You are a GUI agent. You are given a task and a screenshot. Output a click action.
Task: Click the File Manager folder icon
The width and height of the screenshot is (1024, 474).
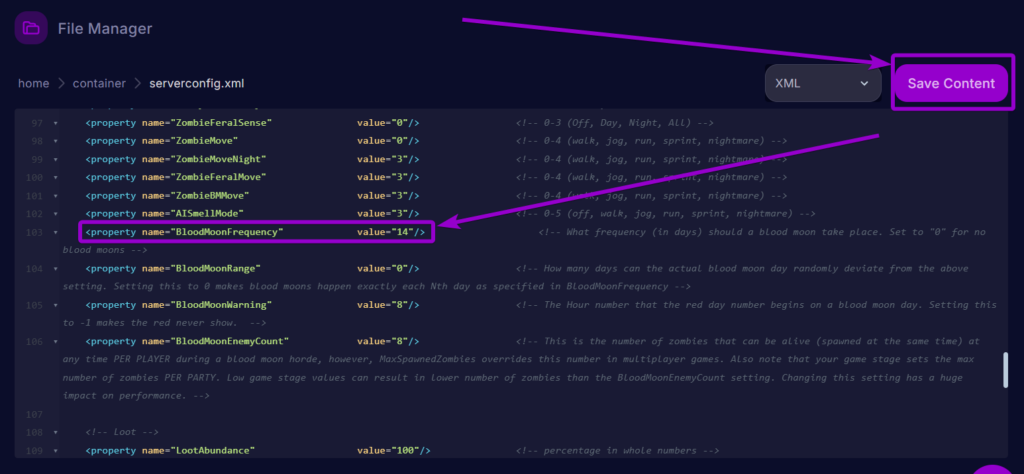(x=31, y=28)
